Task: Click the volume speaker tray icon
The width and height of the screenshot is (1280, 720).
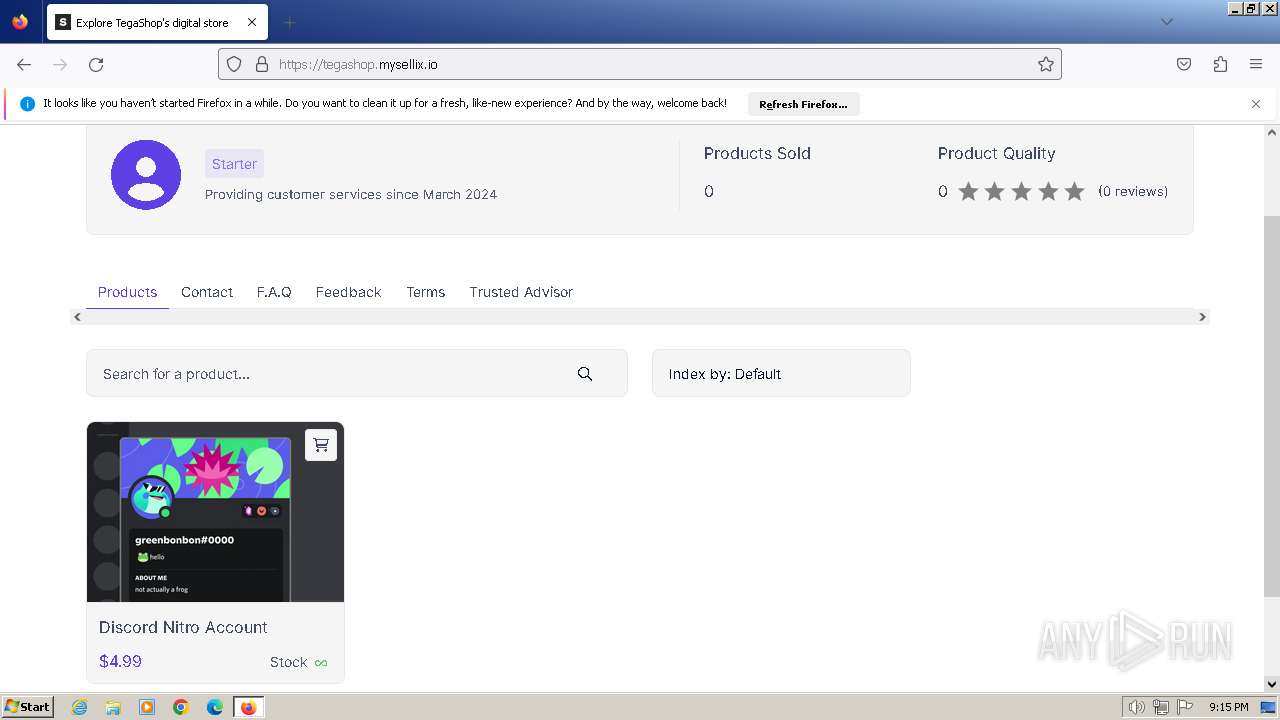Action: click(x=1137, y=707)
